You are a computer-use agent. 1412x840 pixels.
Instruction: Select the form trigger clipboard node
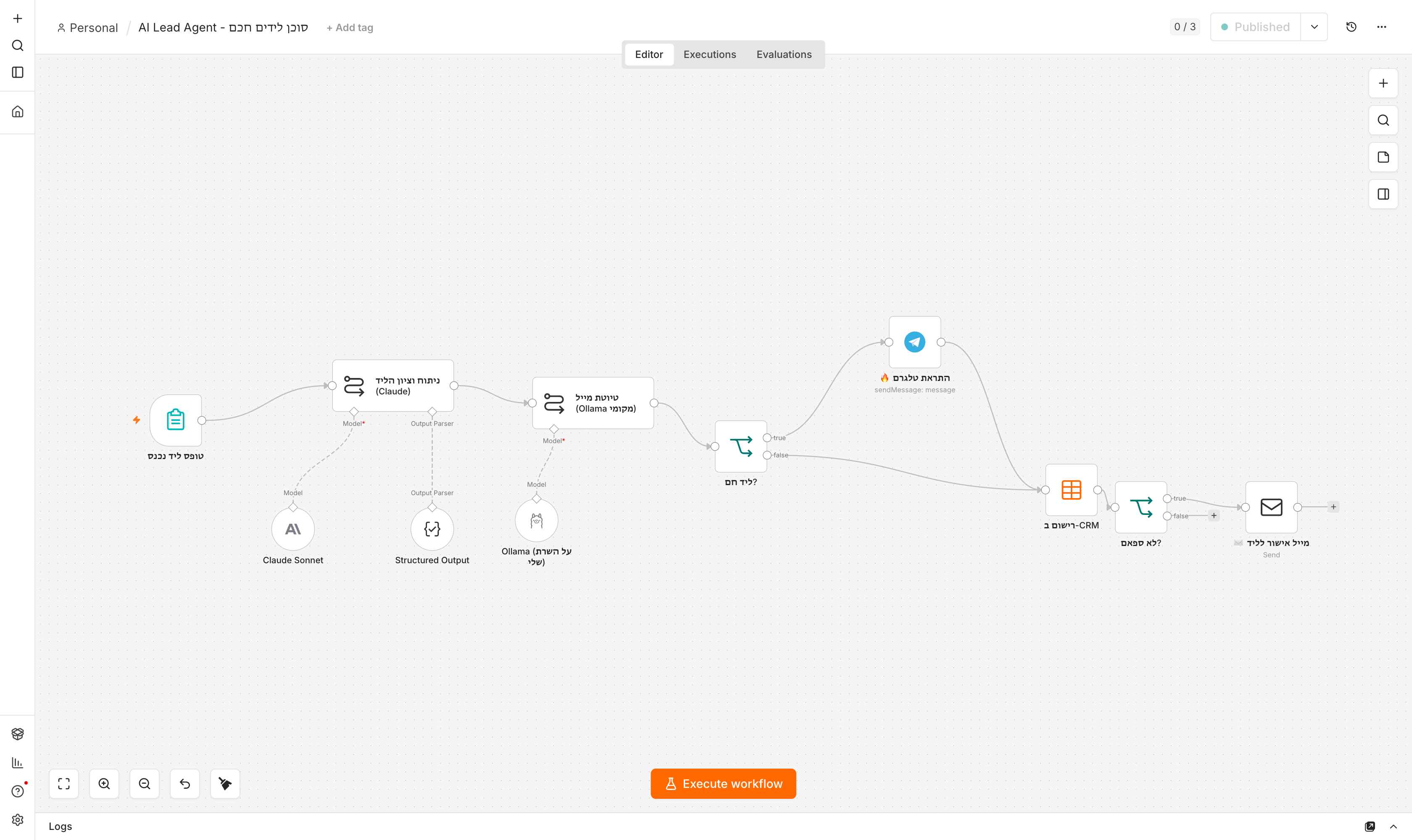[176, 420]
